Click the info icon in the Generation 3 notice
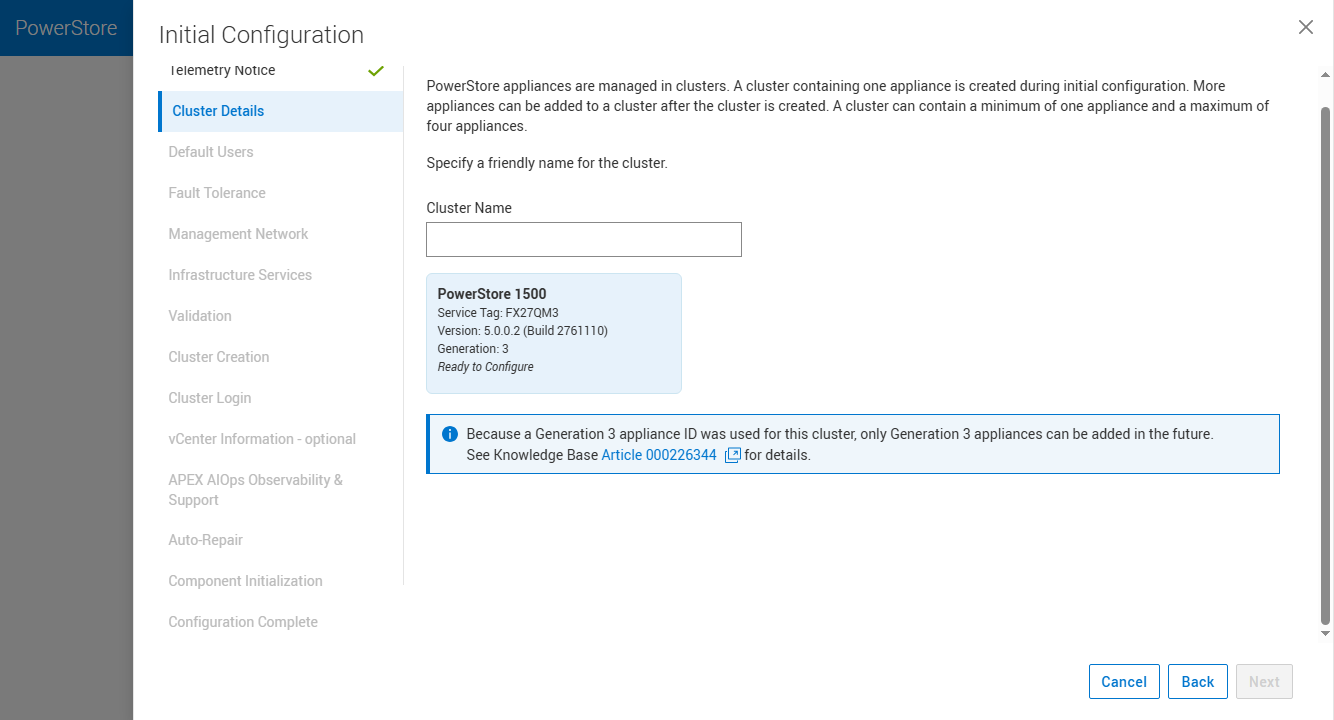 point(450,434)
